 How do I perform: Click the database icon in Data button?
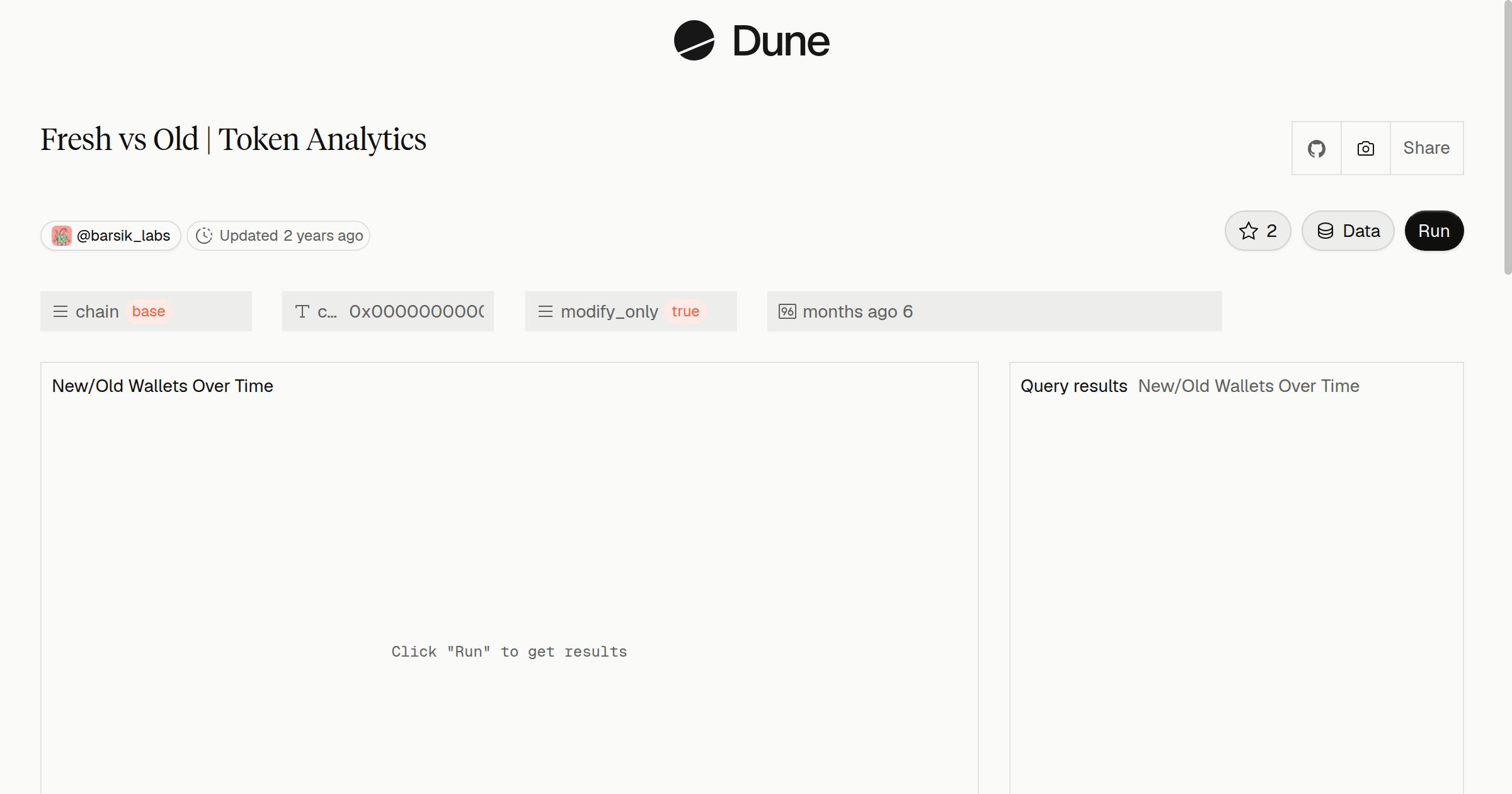[1326, 231]
